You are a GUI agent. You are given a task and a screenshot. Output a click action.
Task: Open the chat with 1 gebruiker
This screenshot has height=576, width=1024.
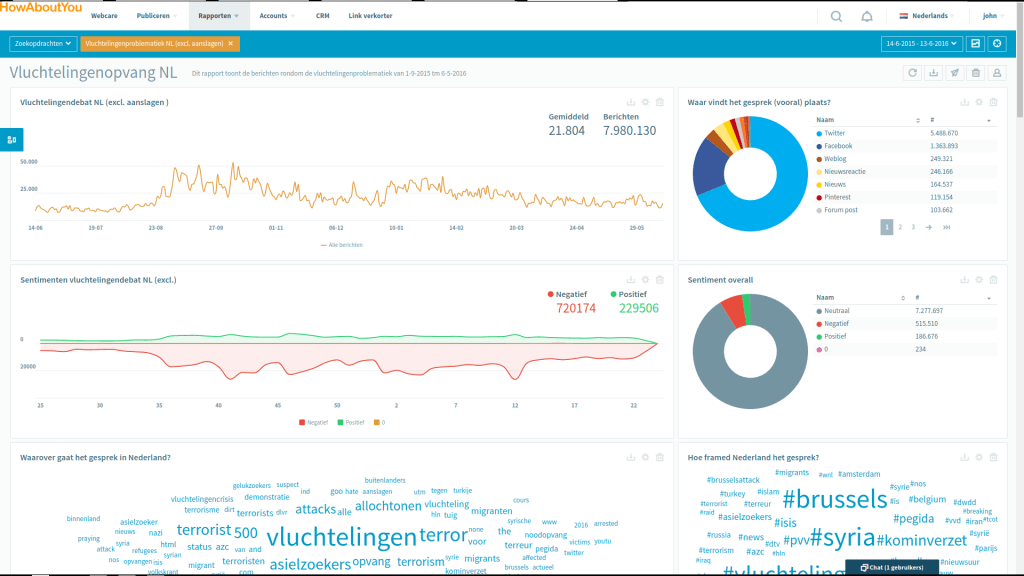tap(893, 567)
